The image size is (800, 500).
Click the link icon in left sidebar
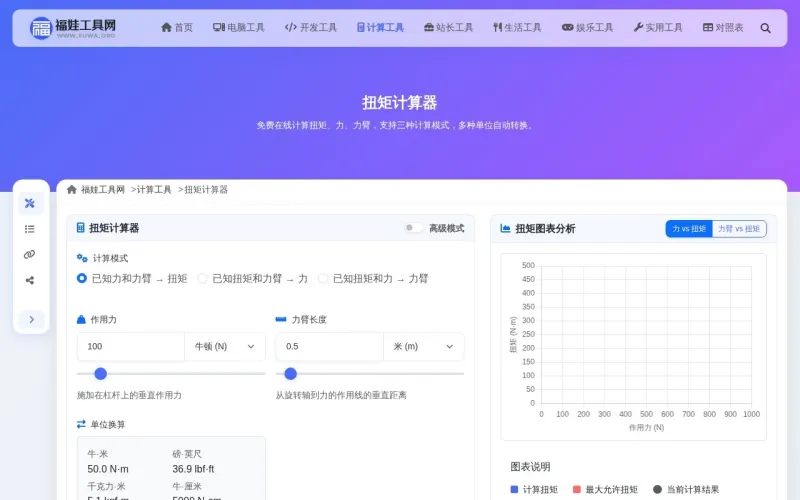click(30, 255)
